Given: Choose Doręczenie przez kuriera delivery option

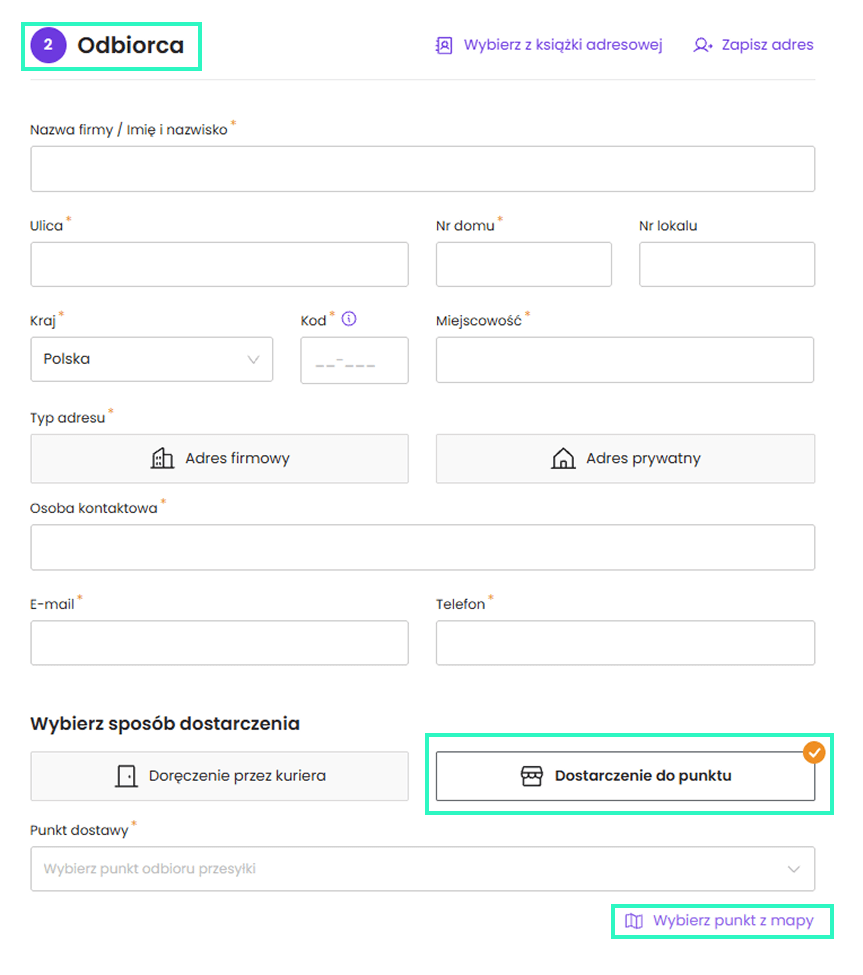Looking at the screenshot, I should point(219,776).
